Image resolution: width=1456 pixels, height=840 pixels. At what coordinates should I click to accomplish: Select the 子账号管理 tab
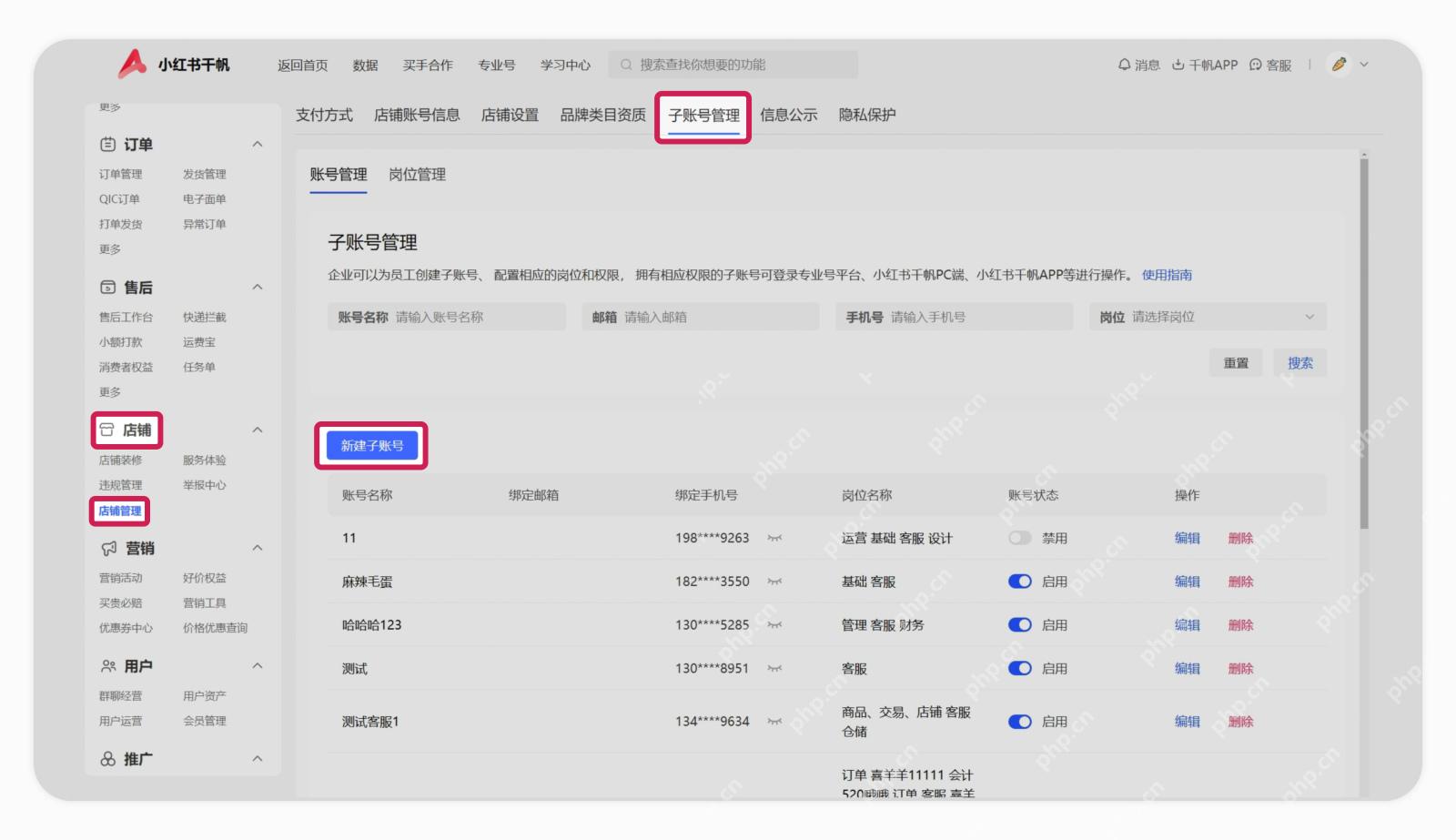[x=703, y=116]
